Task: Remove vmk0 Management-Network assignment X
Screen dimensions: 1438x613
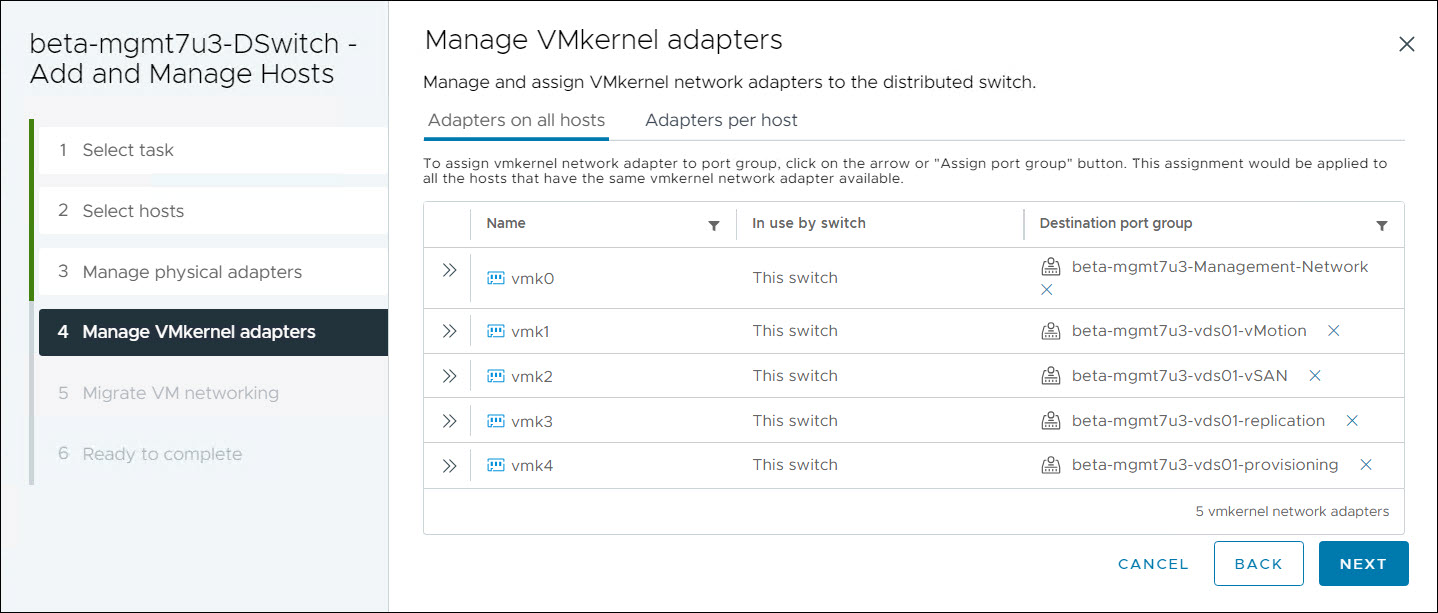Action: (1047, 289)
